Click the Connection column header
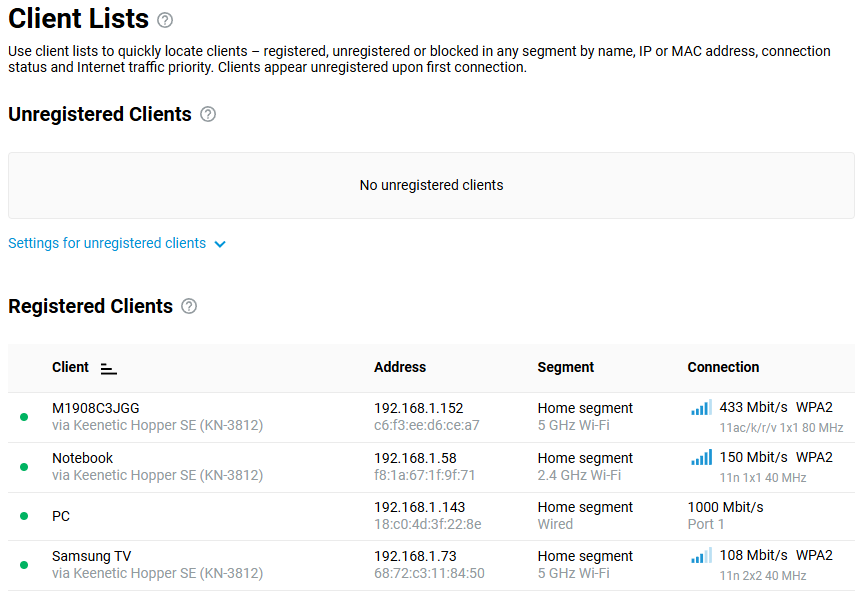Image resolution: width=861 pixels, height=596 pixels. pyautogui.click(x=723, y=367)
